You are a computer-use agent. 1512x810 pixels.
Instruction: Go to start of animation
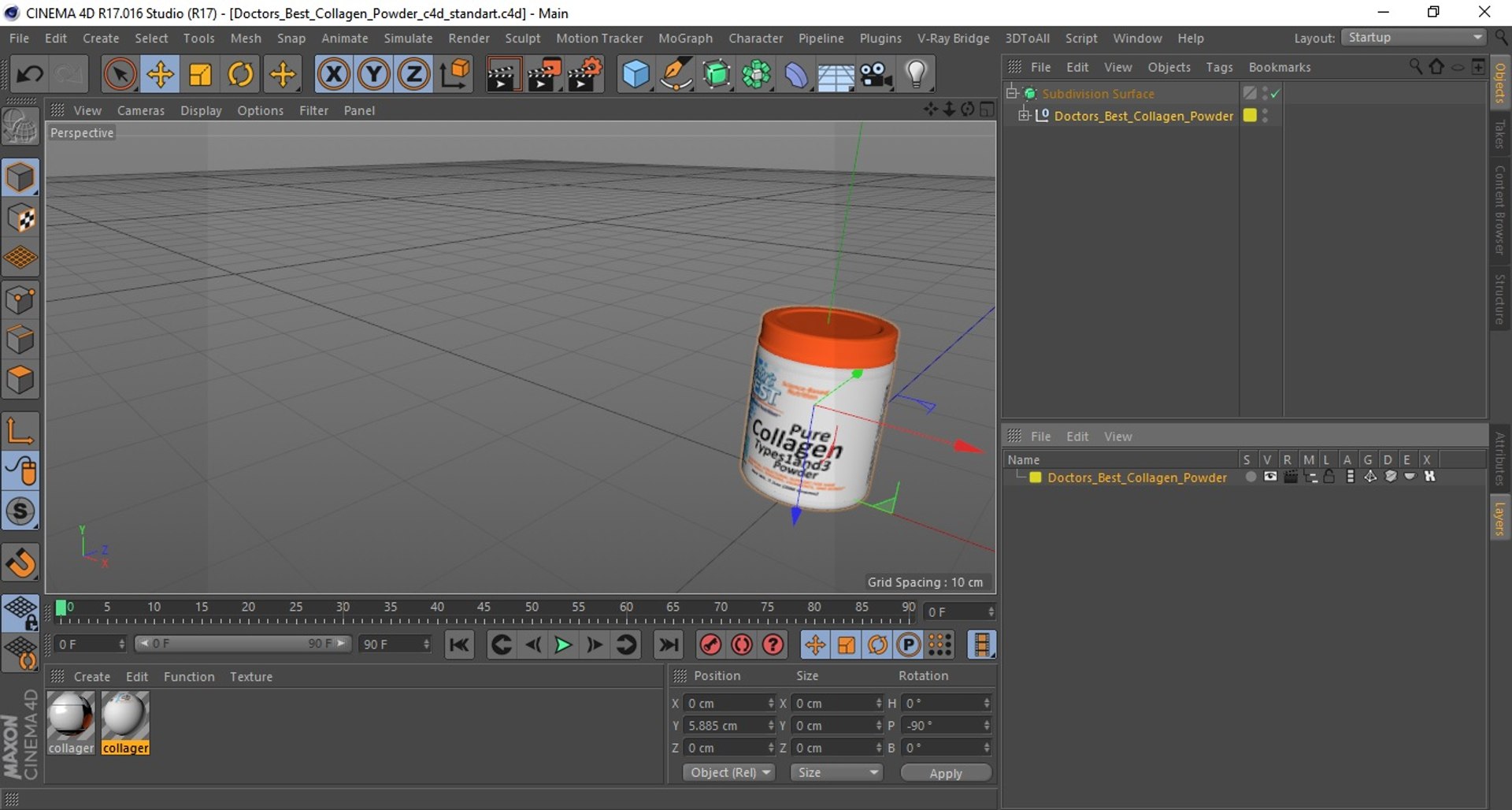[459, 645]
